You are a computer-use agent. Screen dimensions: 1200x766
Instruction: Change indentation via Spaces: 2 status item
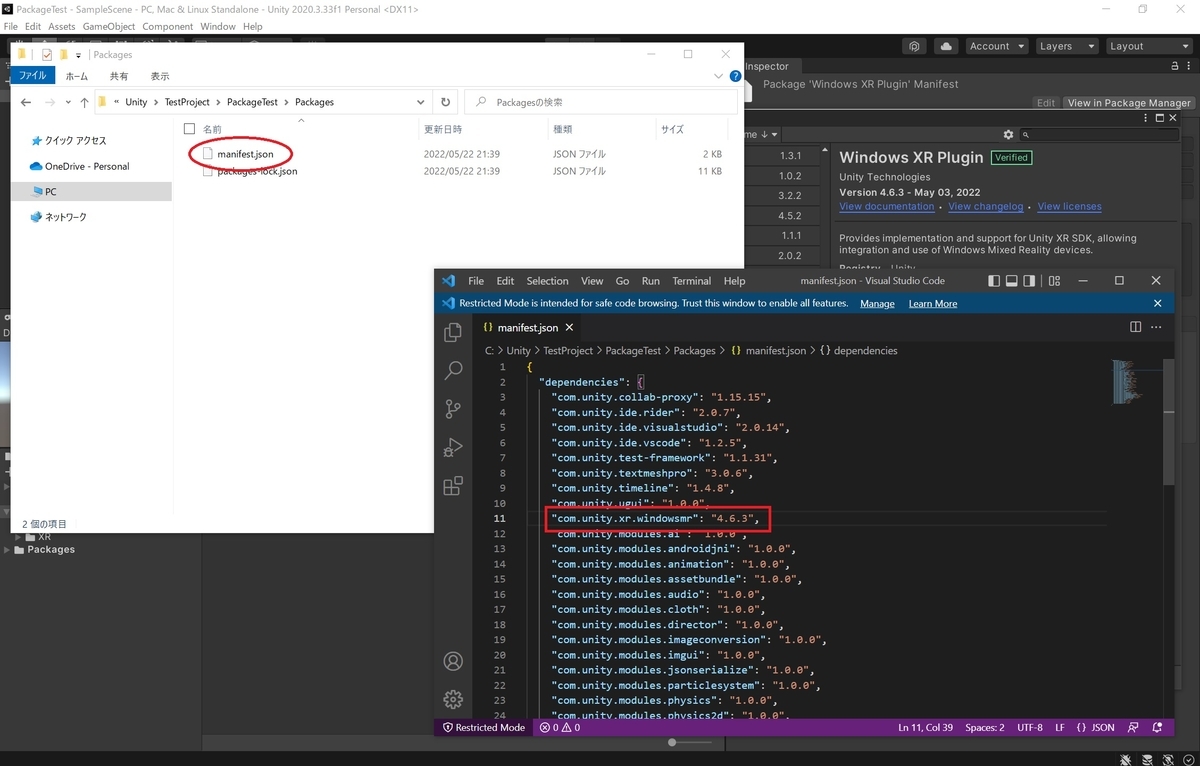(x=984, y=727)
